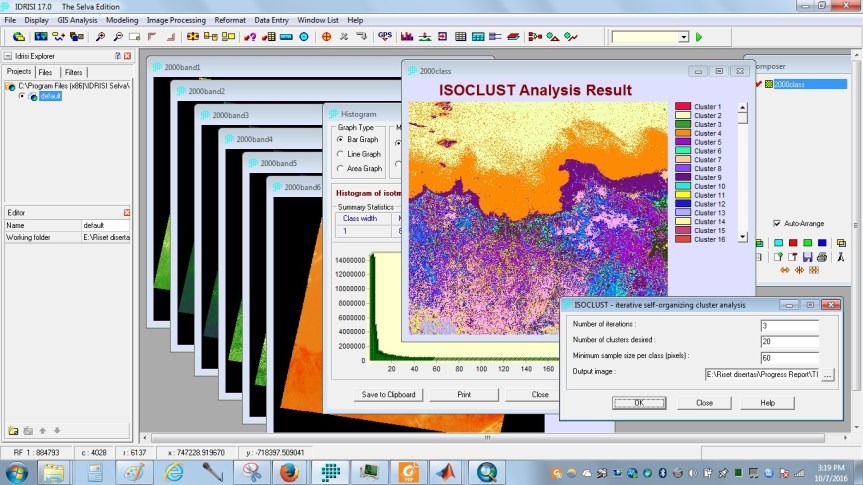This screenshot has width=863, height=485.
Task: Click Save to Clipboard in Histogram window
Action: coord(389,395)
